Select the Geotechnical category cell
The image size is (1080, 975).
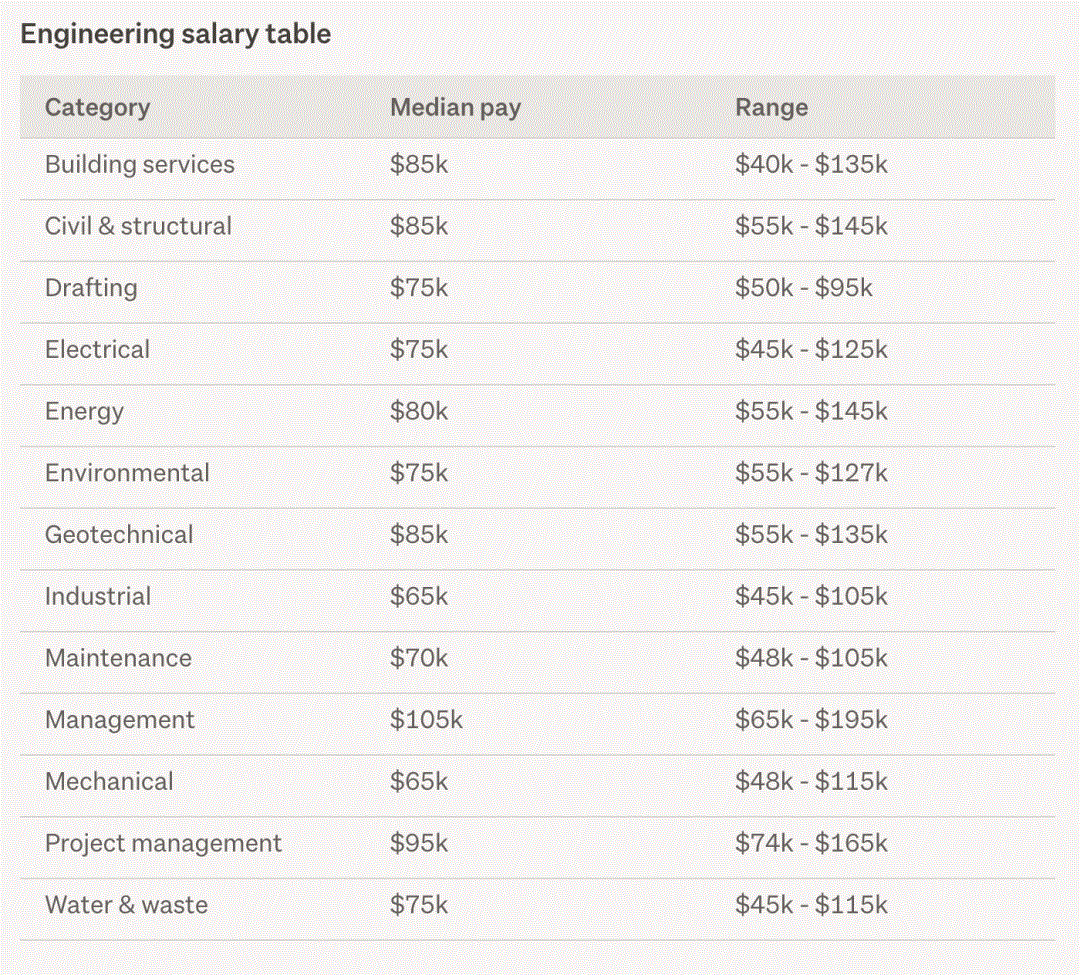click(119, 535)
